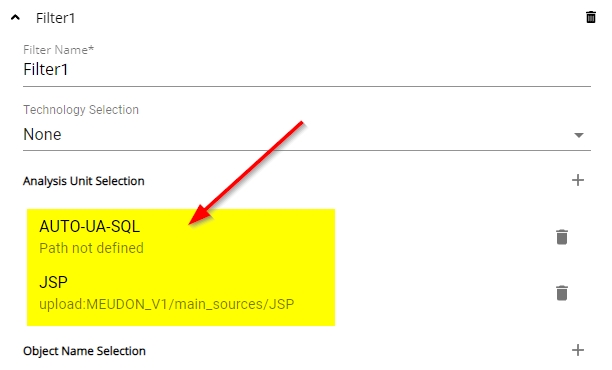Click the Filter Name input field

[307, 69]
